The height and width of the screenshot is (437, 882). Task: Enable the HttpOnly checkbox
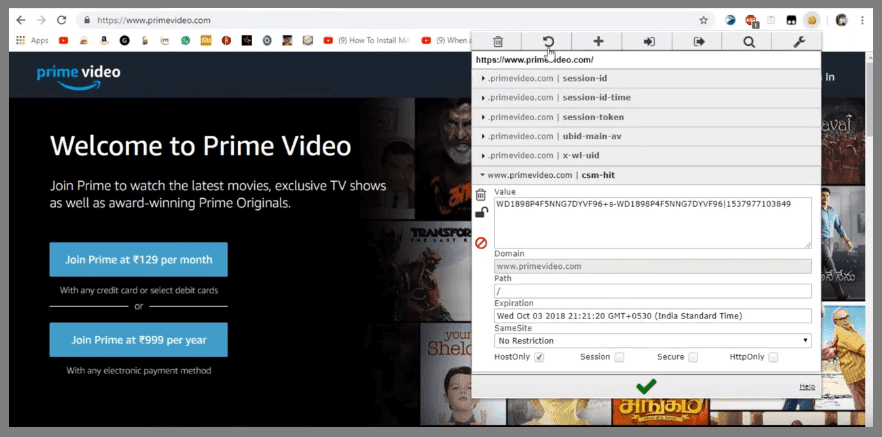(773, 357)
